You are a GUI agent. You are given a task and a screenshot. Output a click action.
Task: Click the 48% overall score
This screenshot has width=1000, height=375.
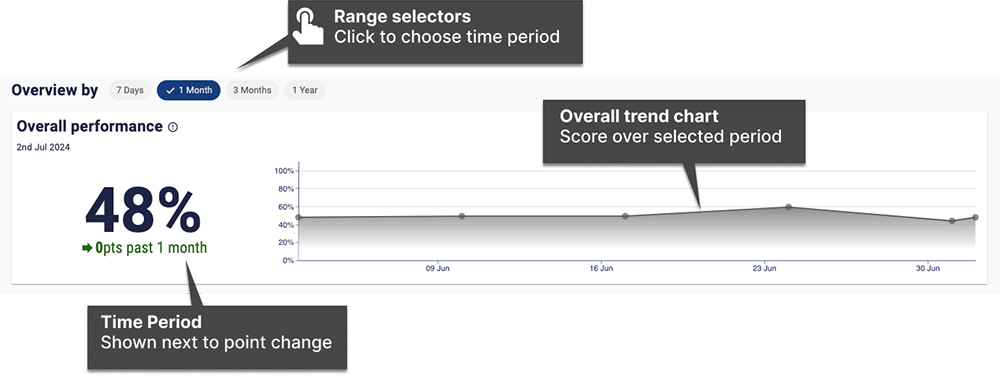tap(143, 210)
